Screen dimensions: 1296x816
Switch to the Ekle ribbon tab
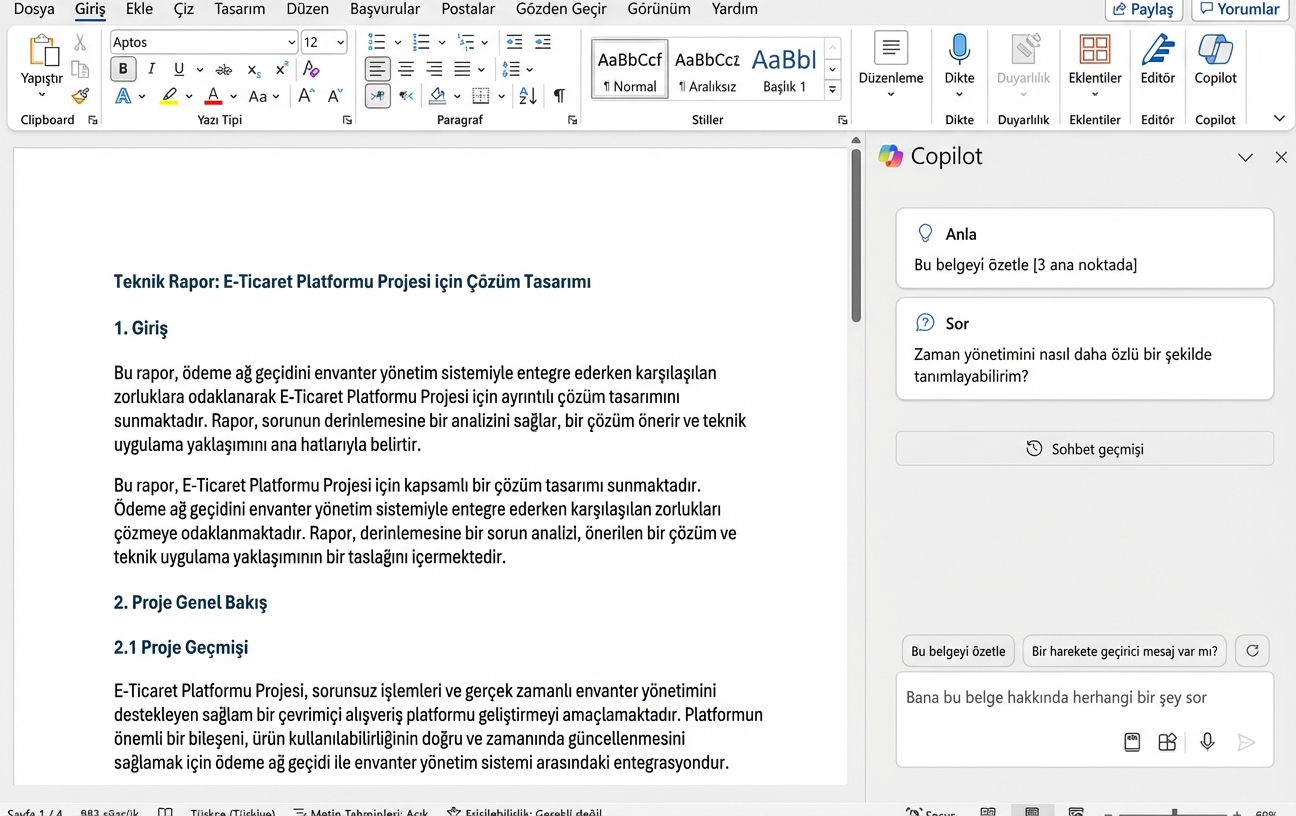click(x=139, y=9)
